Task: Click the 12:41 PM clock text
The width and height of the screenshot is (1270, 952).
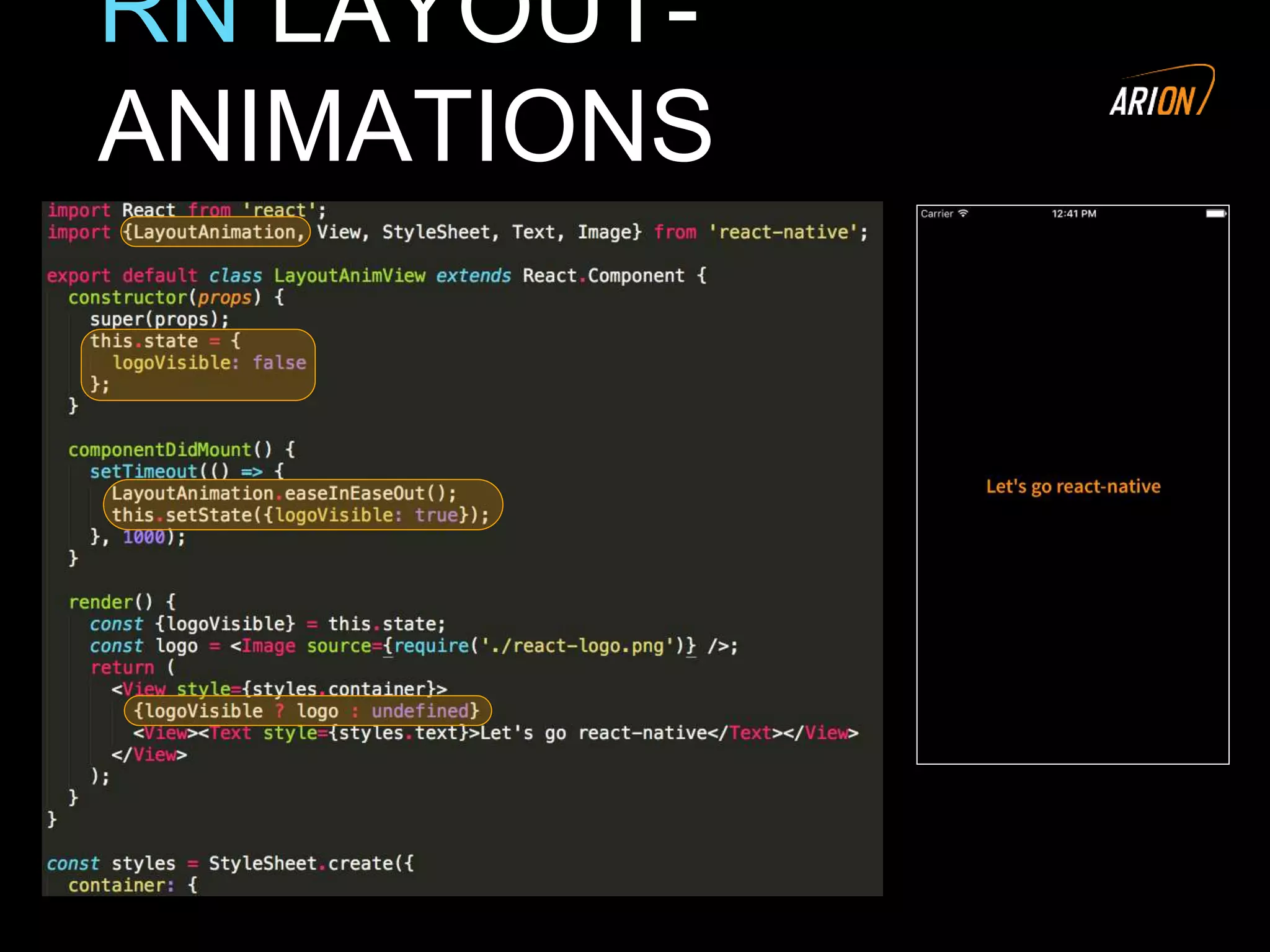Action: pyautogui.click(x=1073, y=213)
